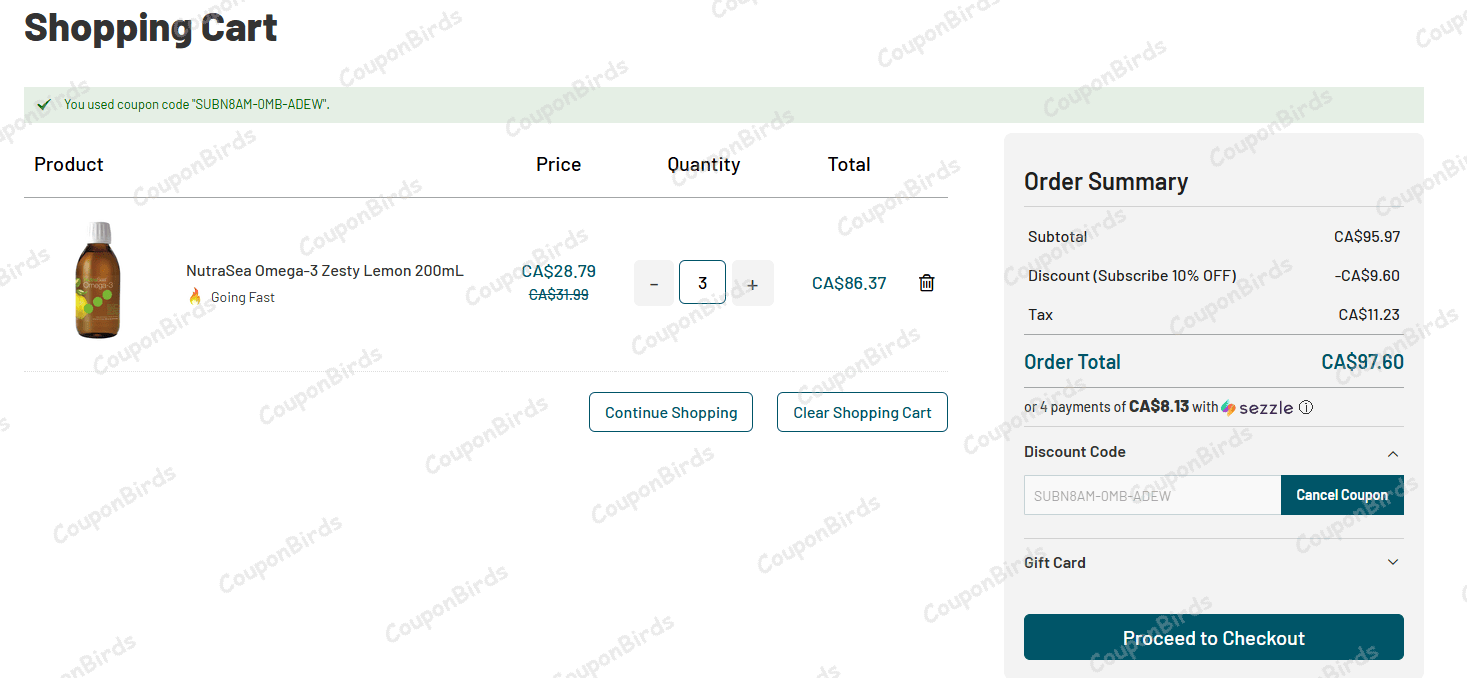The image size is (1467, 678).
Task: Click the Sezzle info icon
Action: click(x=1306, y=407)
